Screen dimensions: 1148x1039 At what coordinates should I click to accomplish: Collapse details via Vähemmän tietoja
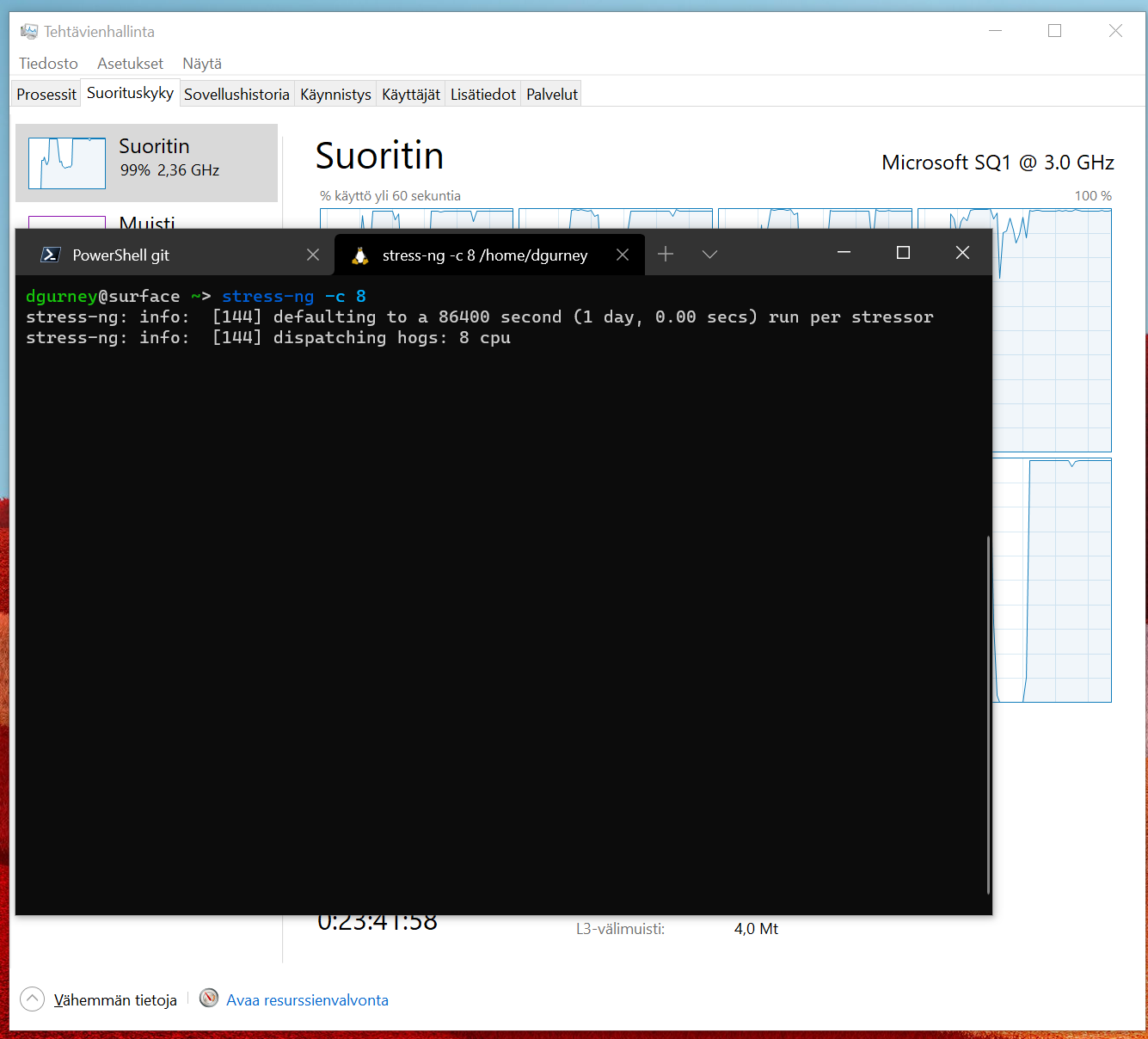pos(115,999)
